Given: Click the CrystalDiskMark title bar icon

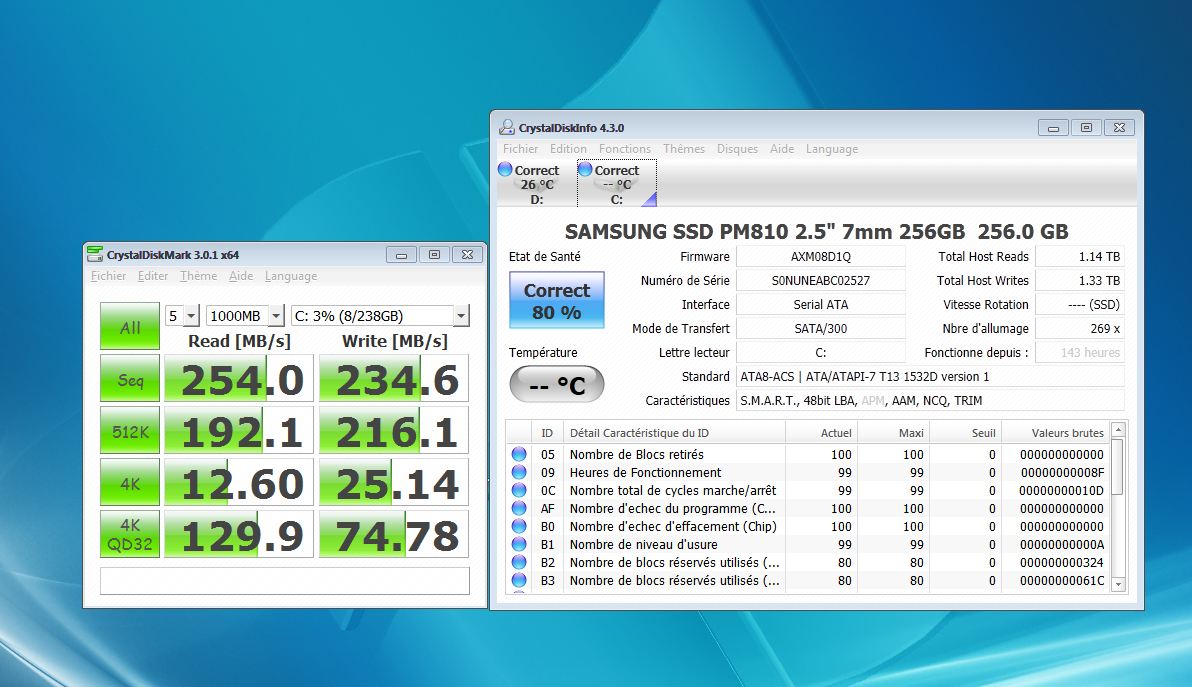Looking at the screenshot, I should 95,254.
